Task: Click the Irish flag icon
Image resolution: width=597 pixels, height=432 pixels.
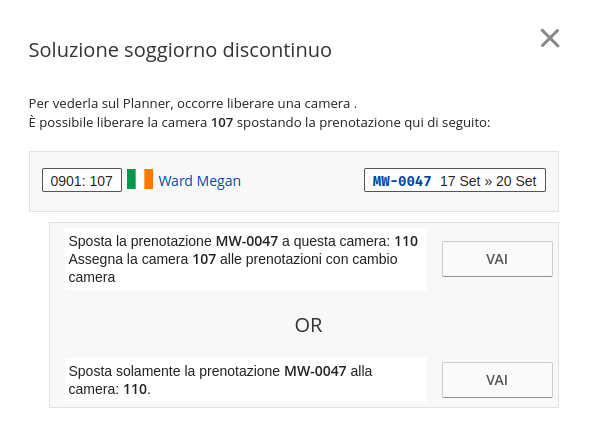Action: 140,179
